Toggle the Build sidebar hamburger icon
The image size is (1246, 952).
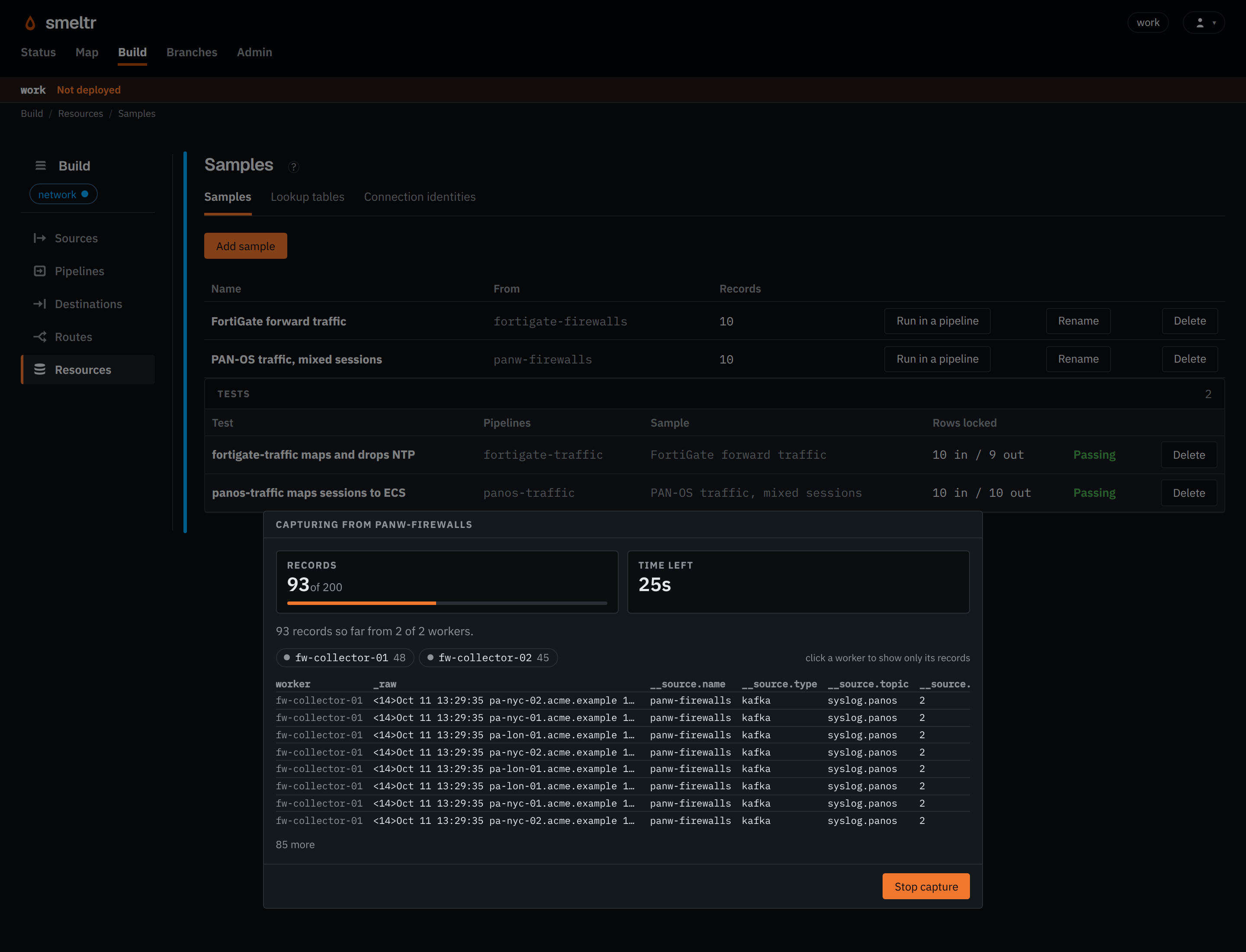(40, 165)
